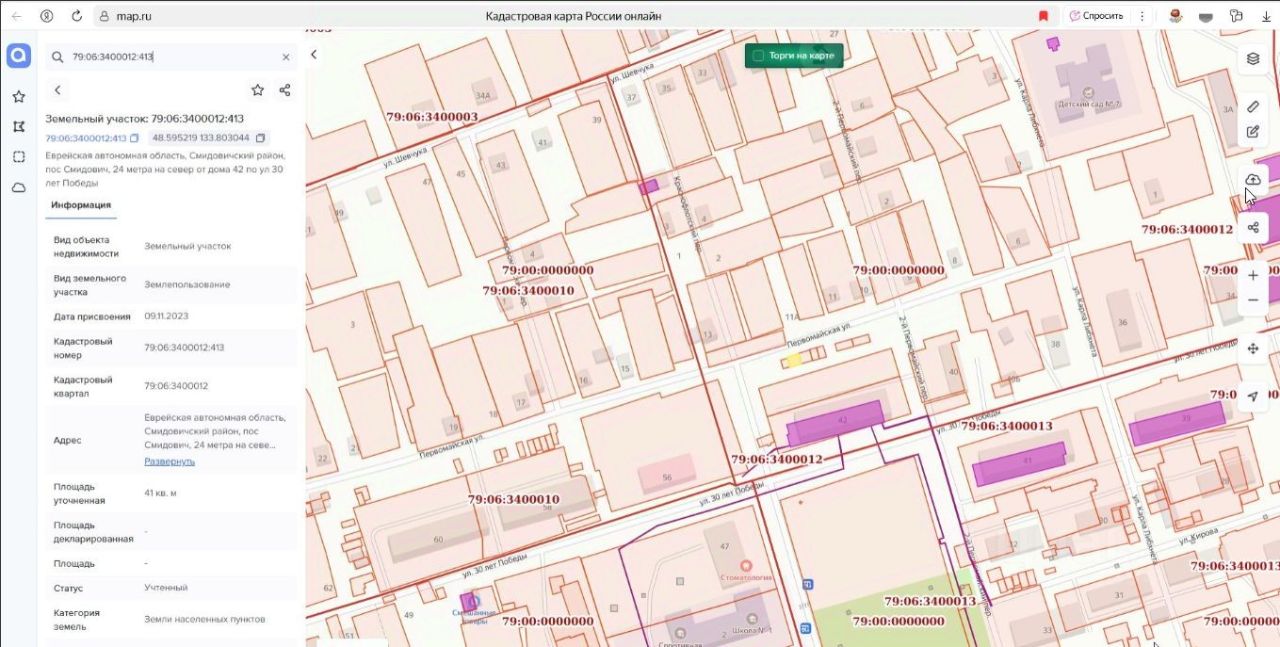The width and height of the screenshot is (1280, 647).
Task: Share this parcel from the panel header
Action: click(285, 90)
